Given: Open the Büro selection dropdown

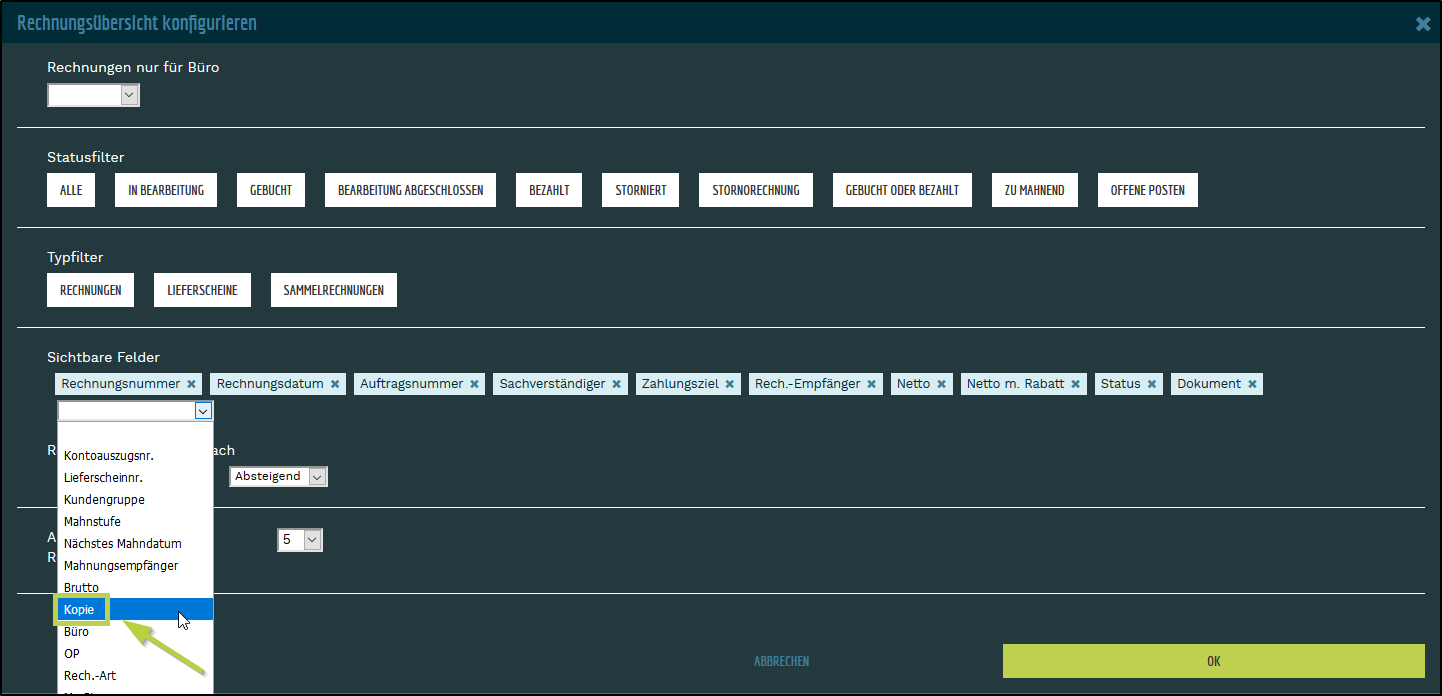Looking at the screenshot, I should [x=93, y=95].
